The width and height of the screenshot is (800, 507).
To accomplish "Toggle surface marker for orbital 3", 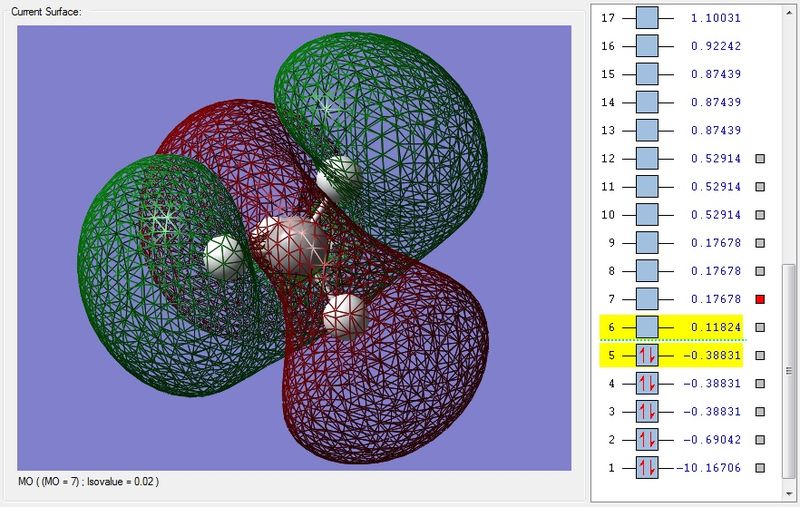I will [x=760, y=411].
